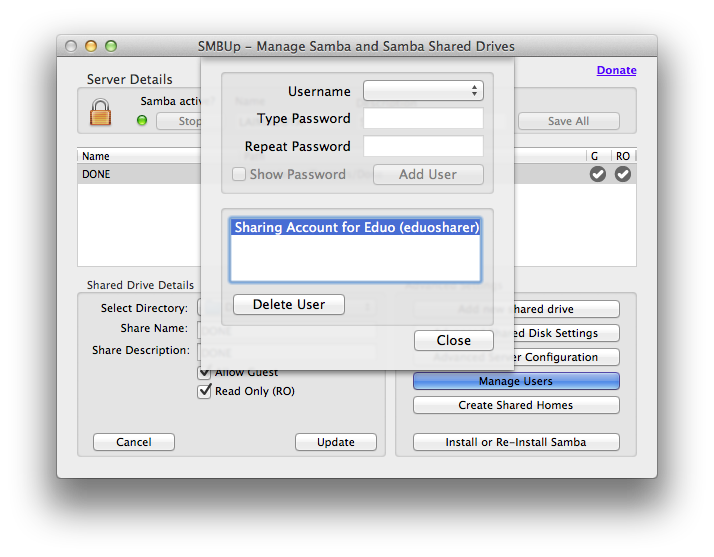Click the Update button
Viewport: 714px width, 557px height.
(x=336, y=442)
